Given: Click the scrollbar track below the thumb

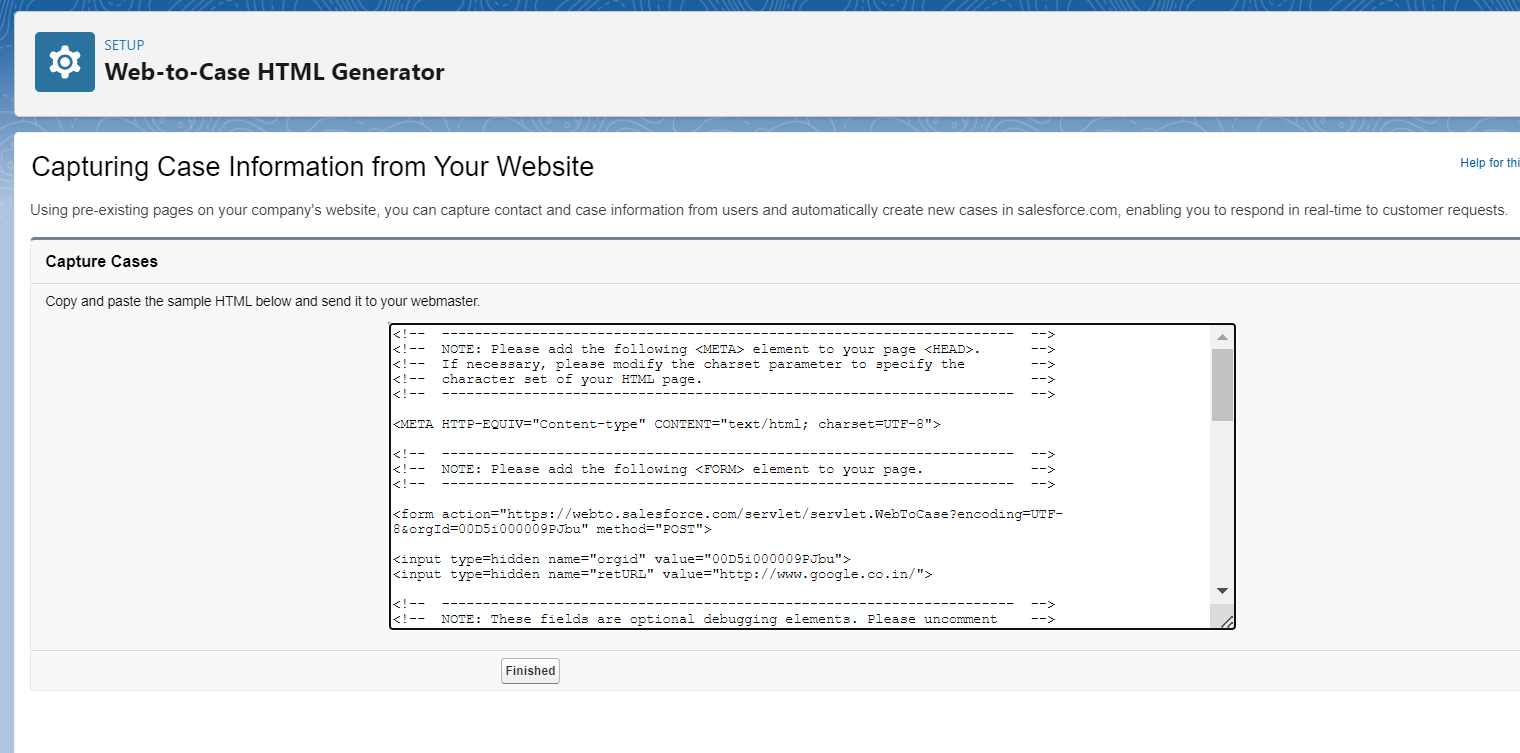Looking at the screenshot, I should click(x=1222, y=500).
